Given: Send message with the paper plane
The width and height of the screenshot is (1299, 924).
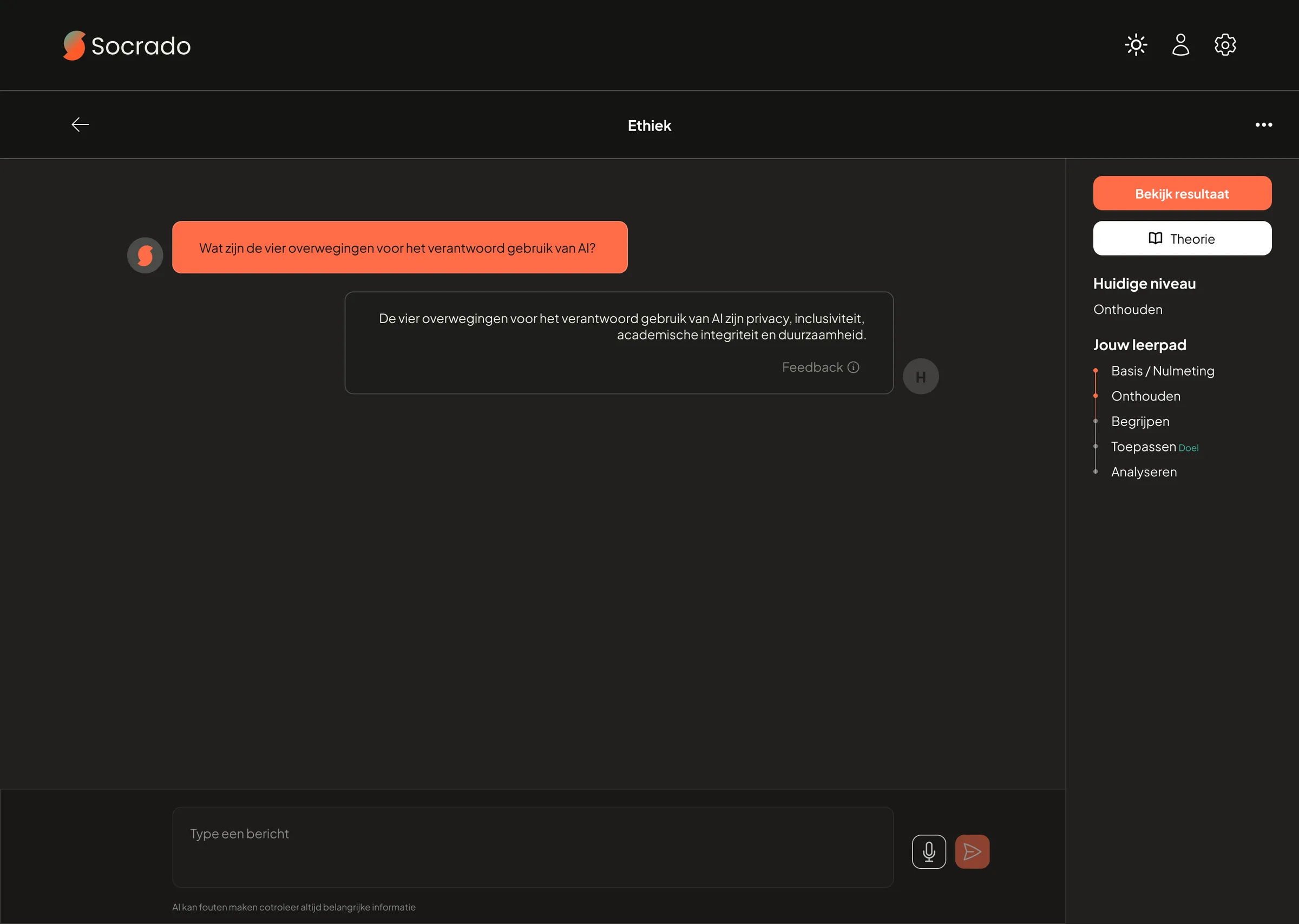Looking at the screenshot, I should click(x=972, y=852).
